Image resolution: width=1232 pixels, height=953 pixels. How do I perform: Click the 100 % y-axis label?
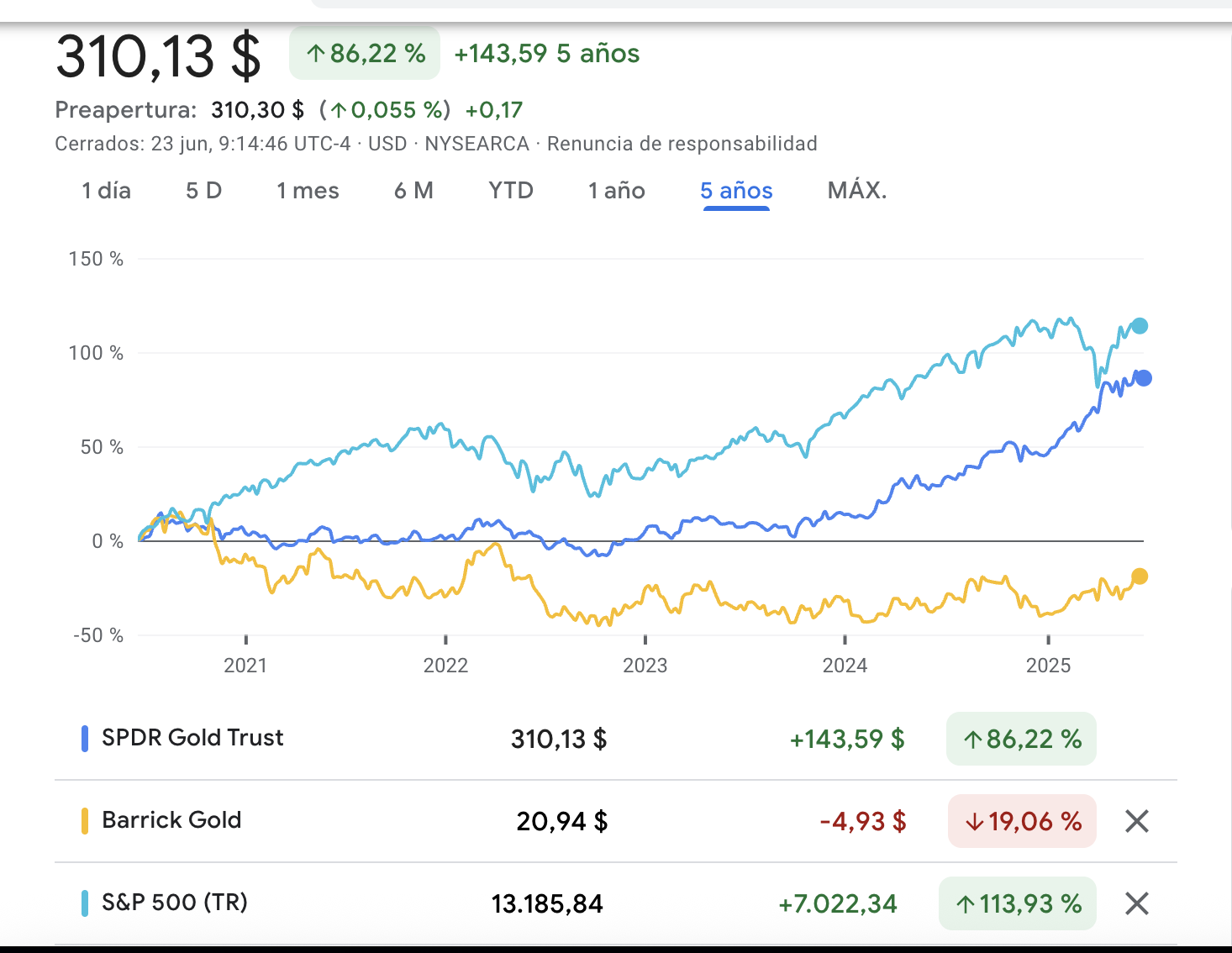point(96,353)
